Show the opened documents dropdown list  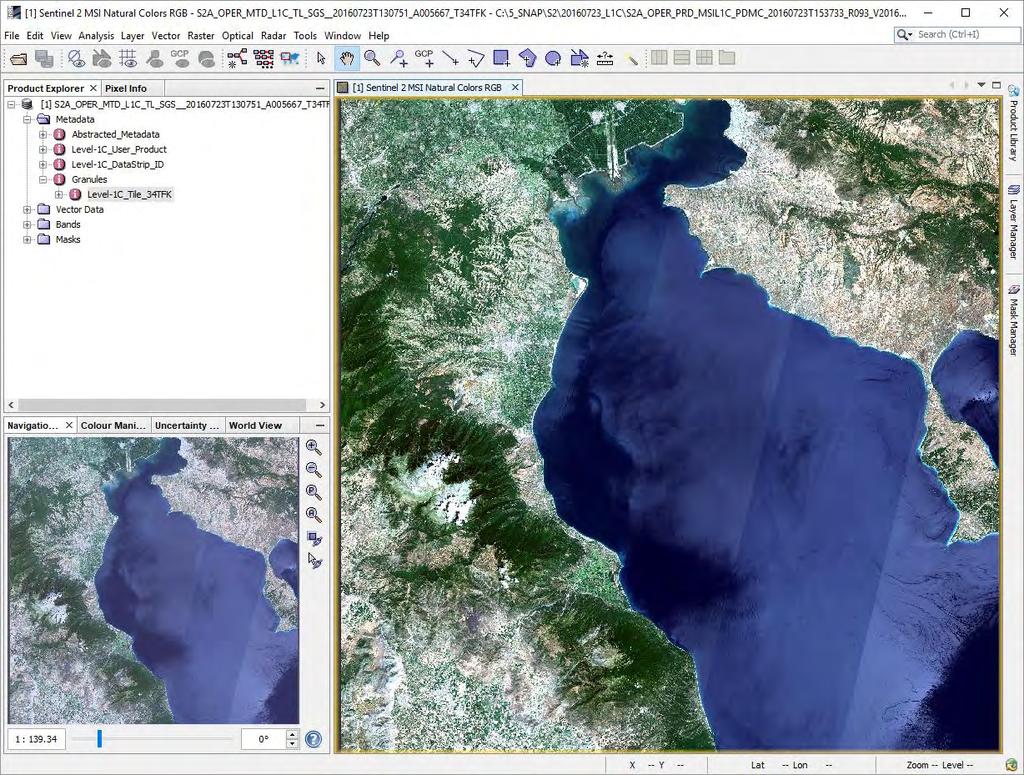click(981, 85)
